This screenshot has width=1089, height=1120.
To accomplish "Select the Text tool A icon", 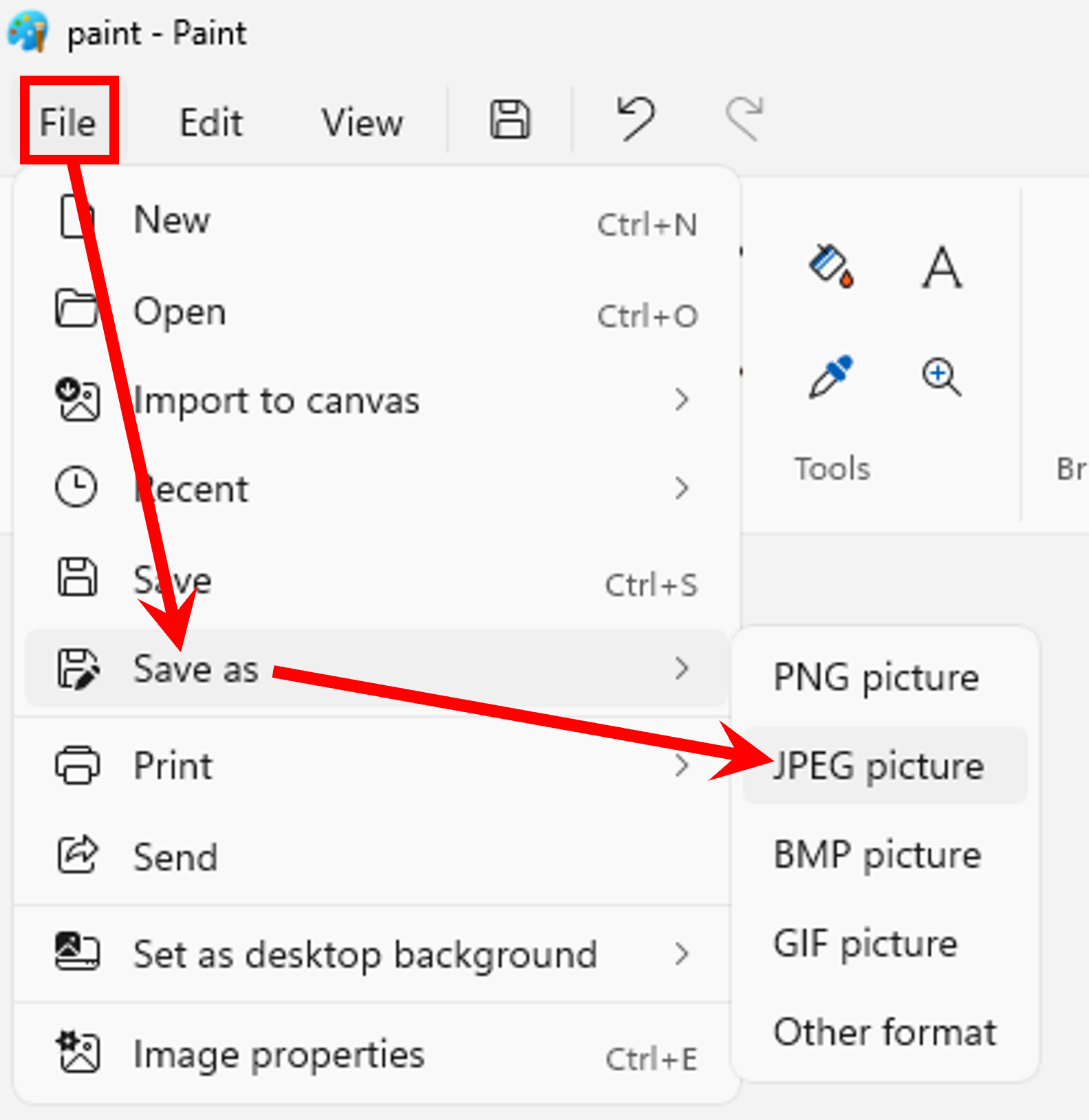I will tap(942, 267).
